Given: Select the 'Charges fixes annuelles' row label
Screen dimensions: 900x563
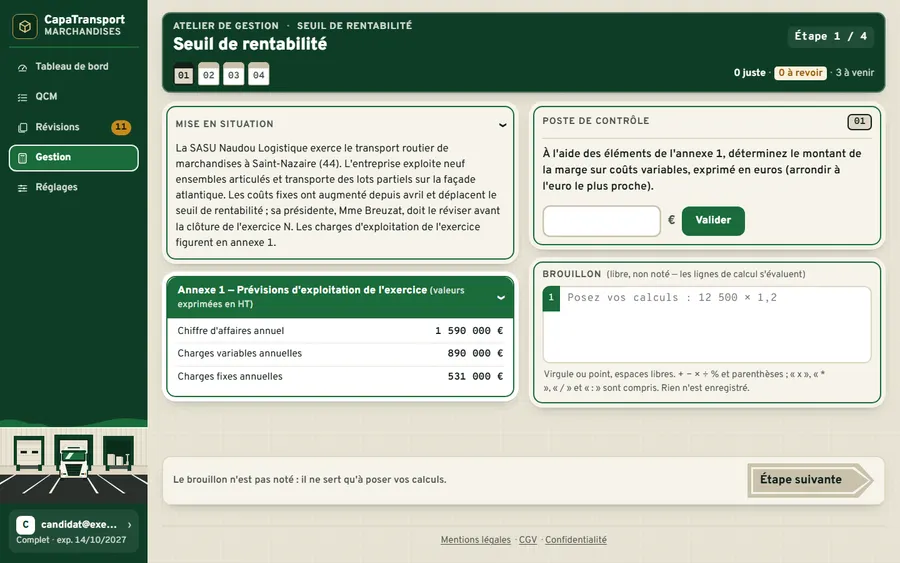Looking at the screenshot, I should tap(230, 376).
